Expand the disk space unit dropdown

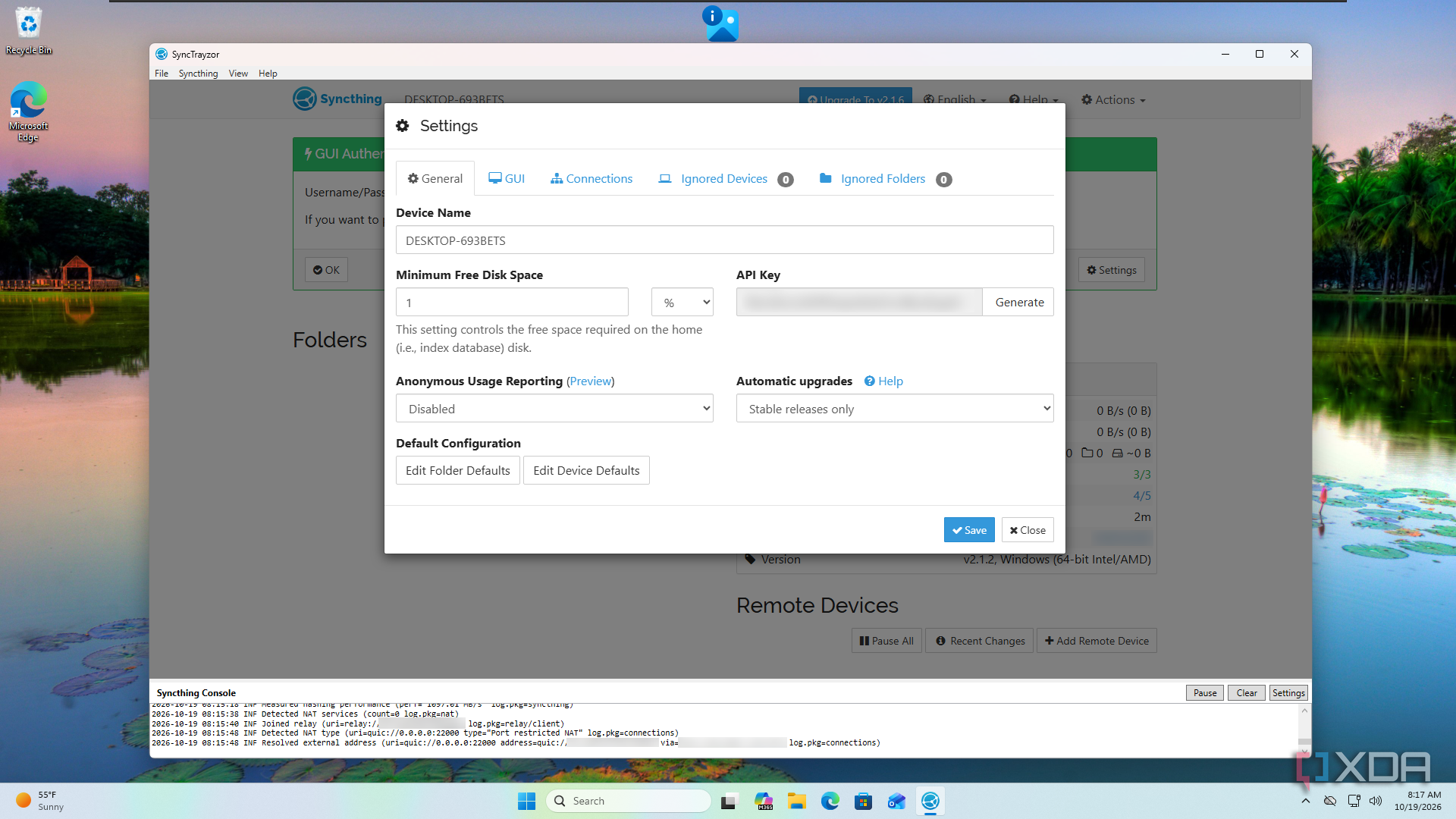point(682,303)
